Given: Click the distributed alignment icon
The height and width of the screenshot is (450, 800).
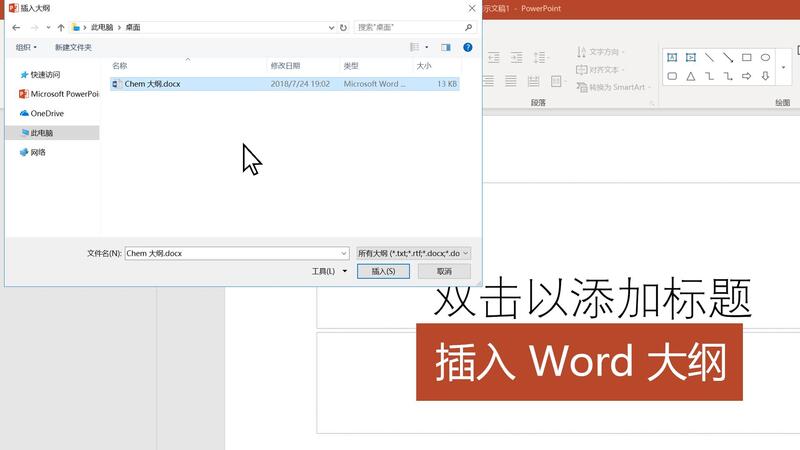Looking at the screenshot, I should click(x=534, y=81).
